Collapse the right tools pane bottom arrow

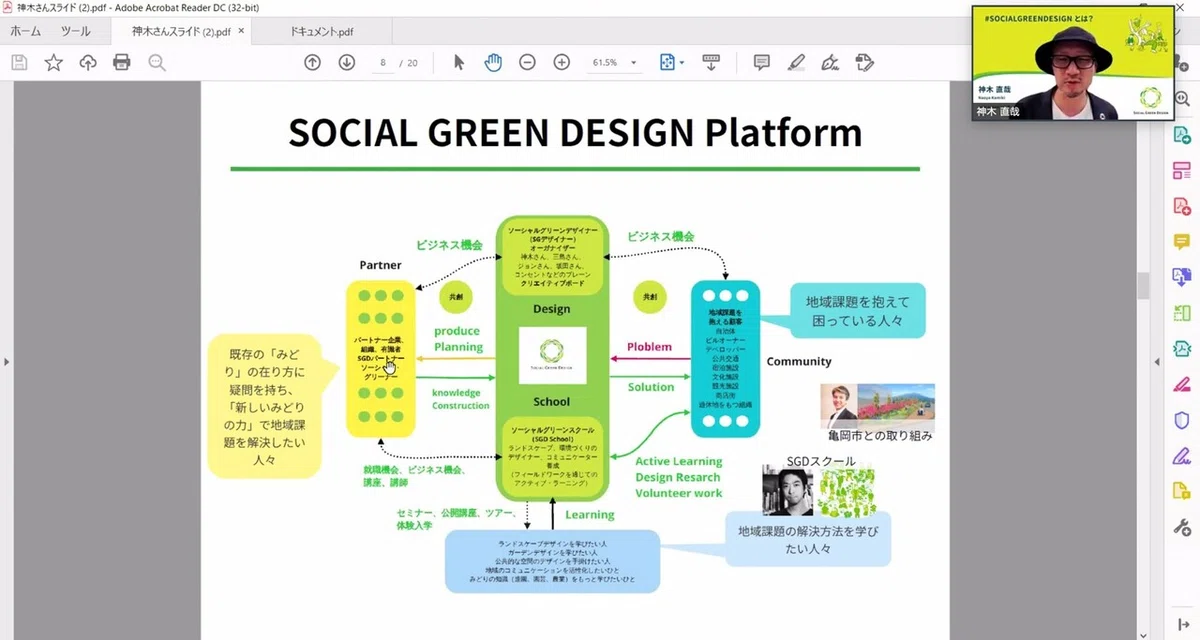pos(1182,624)
